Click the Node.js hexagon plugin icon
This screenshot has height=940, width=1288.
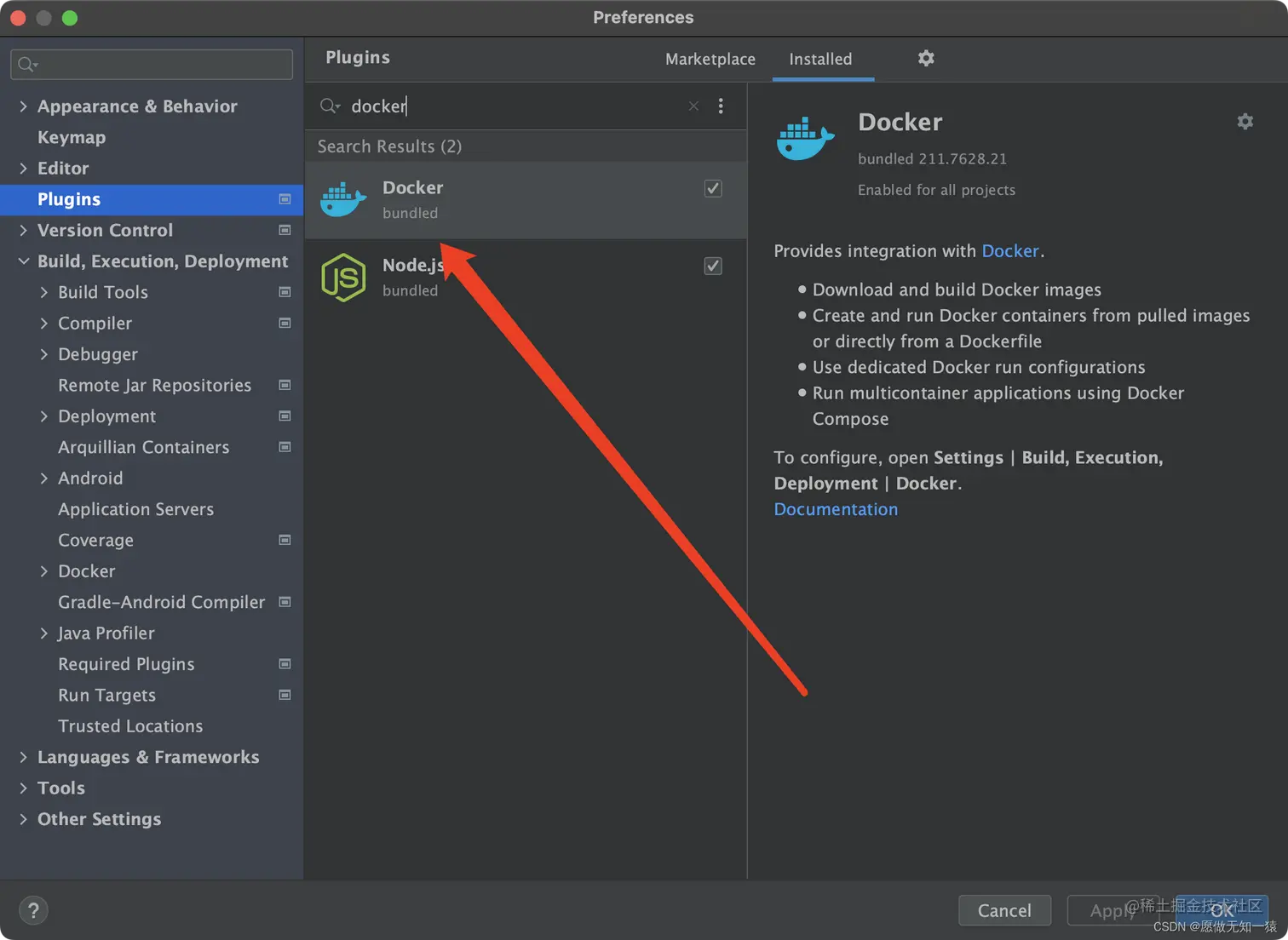point(343,277)
